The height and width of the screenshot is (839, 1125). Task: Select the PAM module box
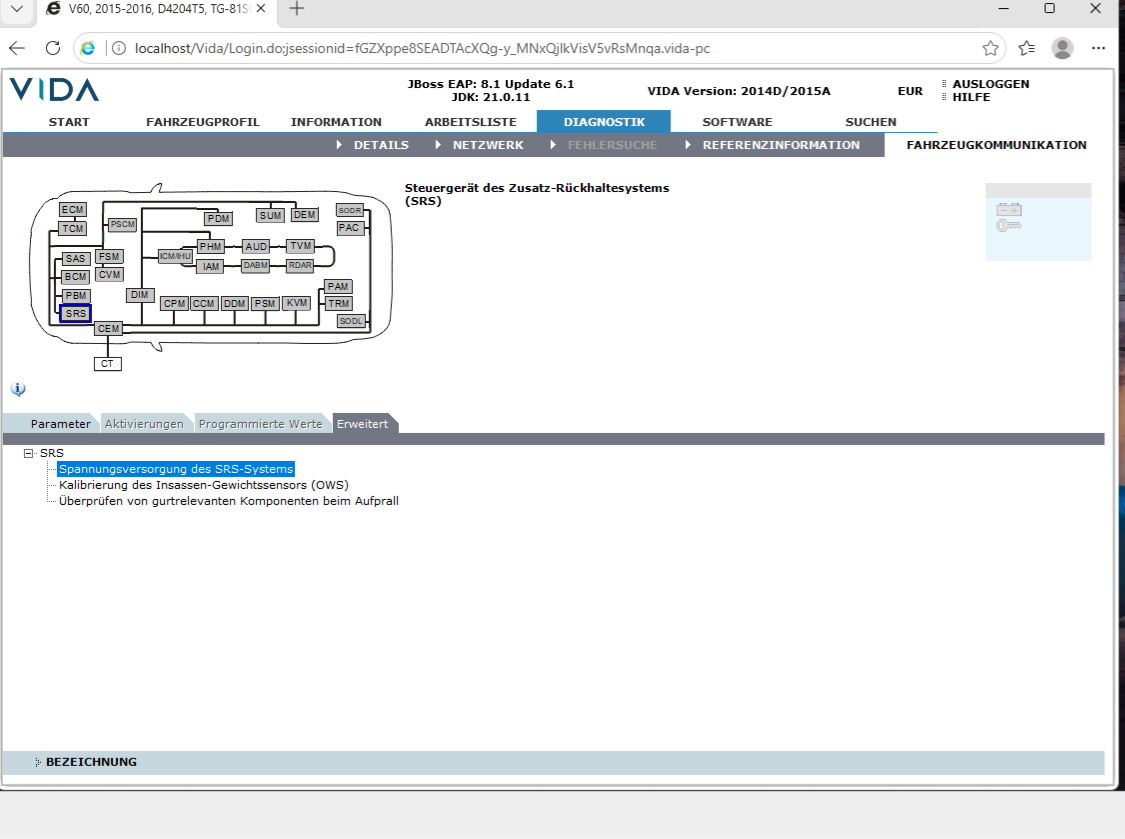338,286
